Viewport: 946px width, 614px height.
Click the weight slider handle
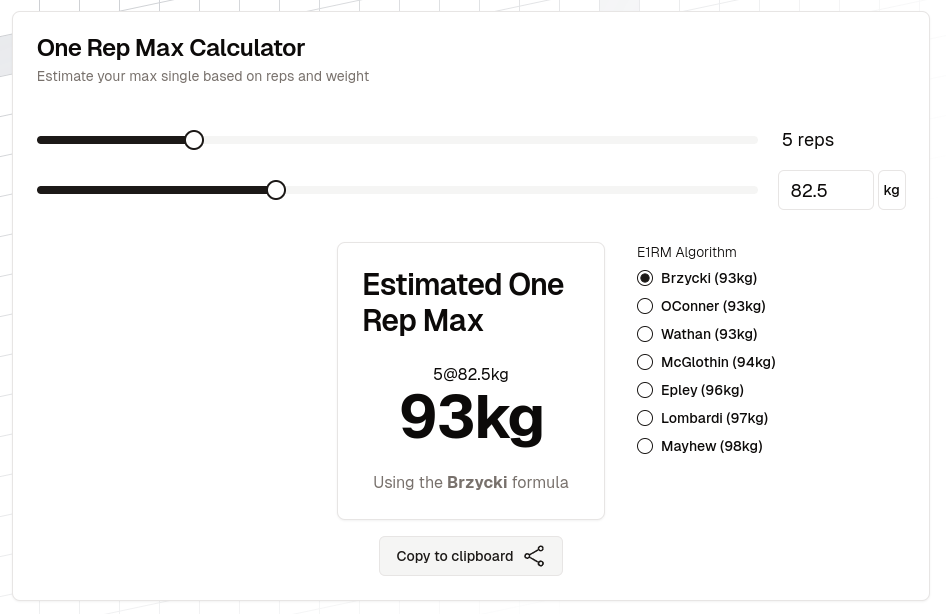[x=276, y=190]
